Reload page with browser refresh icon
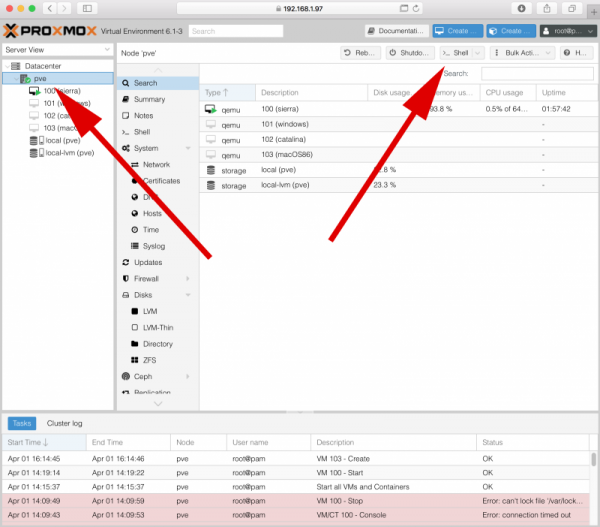The image size is (600, 527). 416,8
